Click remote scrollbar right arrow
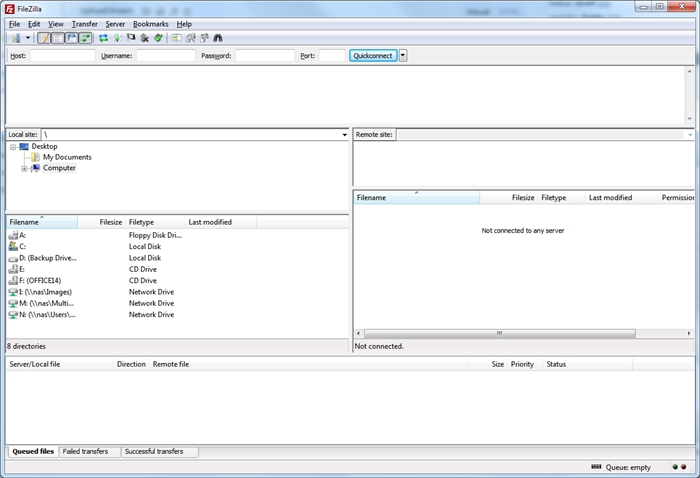This screenshot has height=478, width=700. click(689, 333)
